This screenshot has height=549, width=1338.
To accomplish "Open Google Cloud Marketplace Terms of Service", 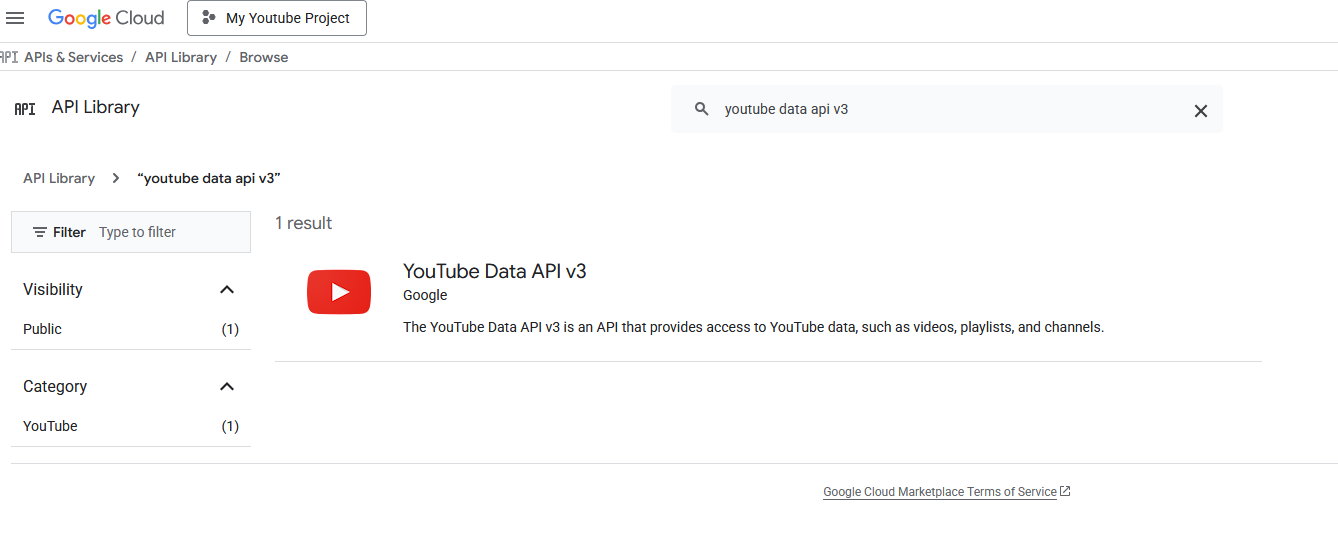I will [940, 492].
